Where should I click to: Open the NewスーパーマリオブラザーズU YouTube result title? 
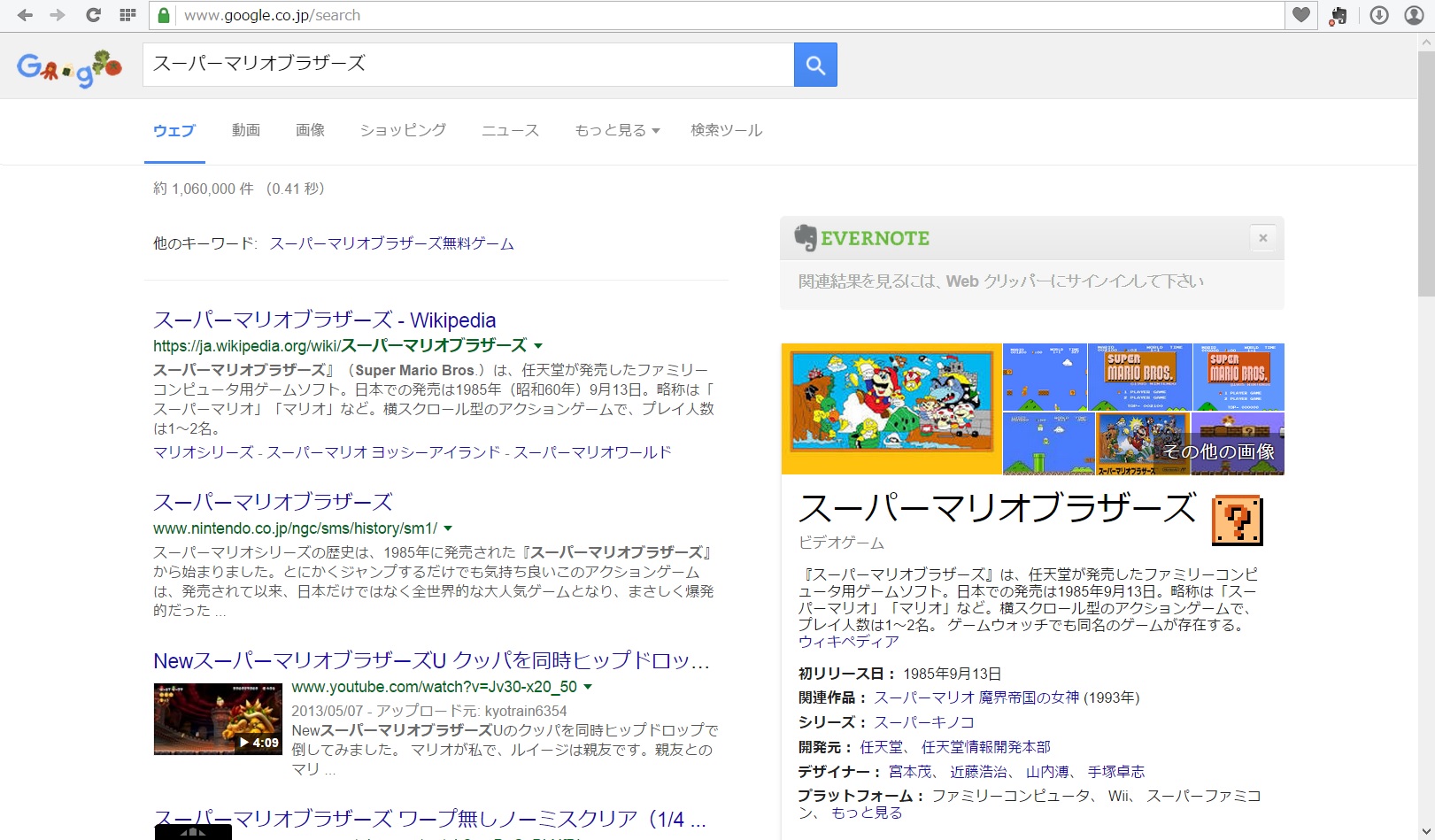coord(431,661)
